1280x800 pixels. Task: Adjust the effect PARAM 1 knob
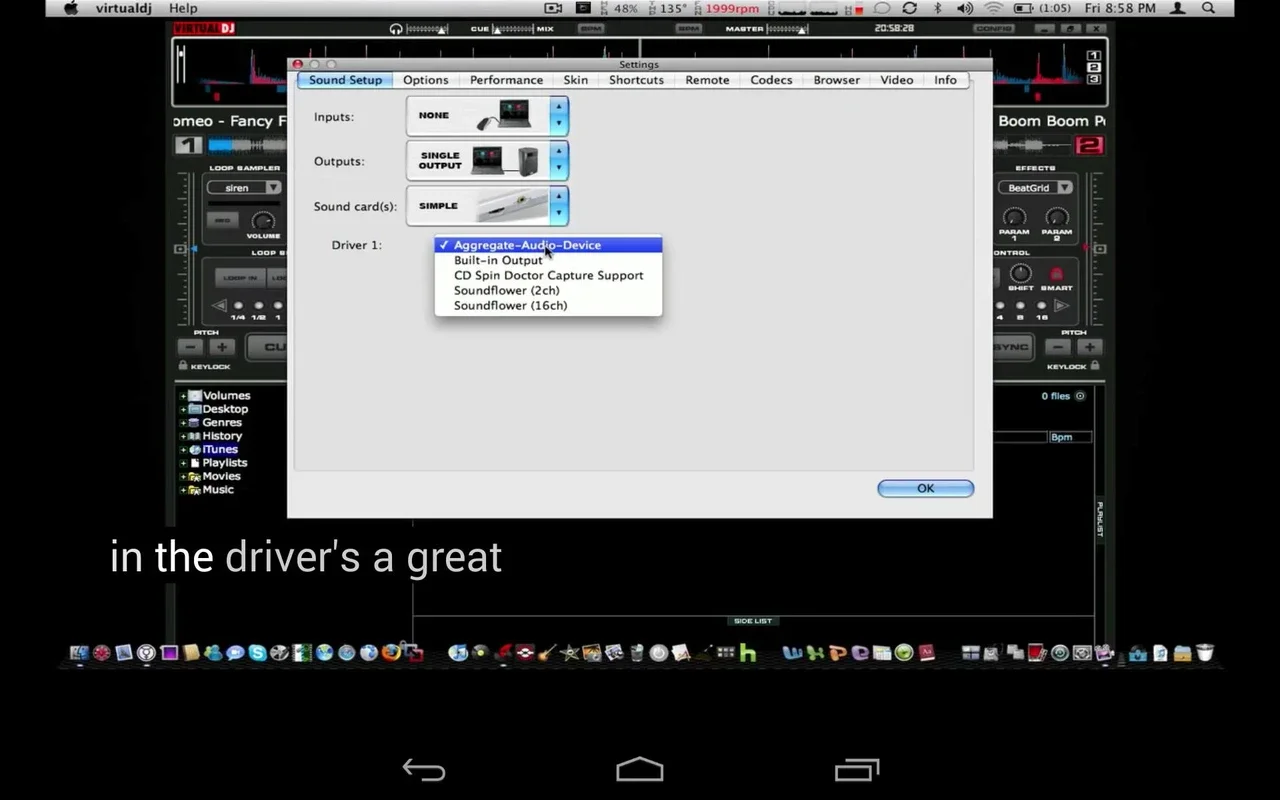pos(1014,217)
